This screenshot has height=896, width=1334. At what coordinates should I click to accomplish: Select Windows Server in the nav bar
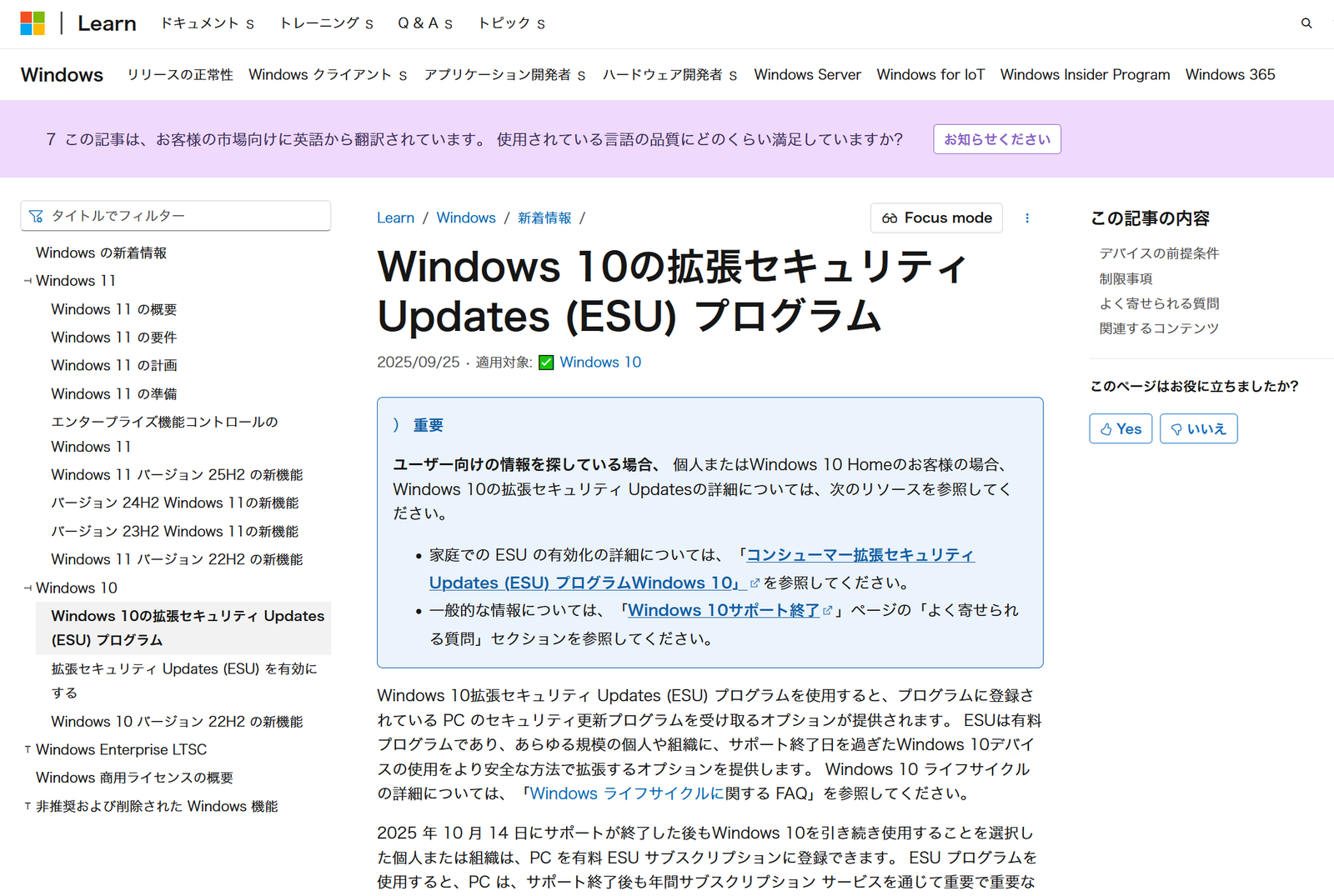[x=807, y=75]
